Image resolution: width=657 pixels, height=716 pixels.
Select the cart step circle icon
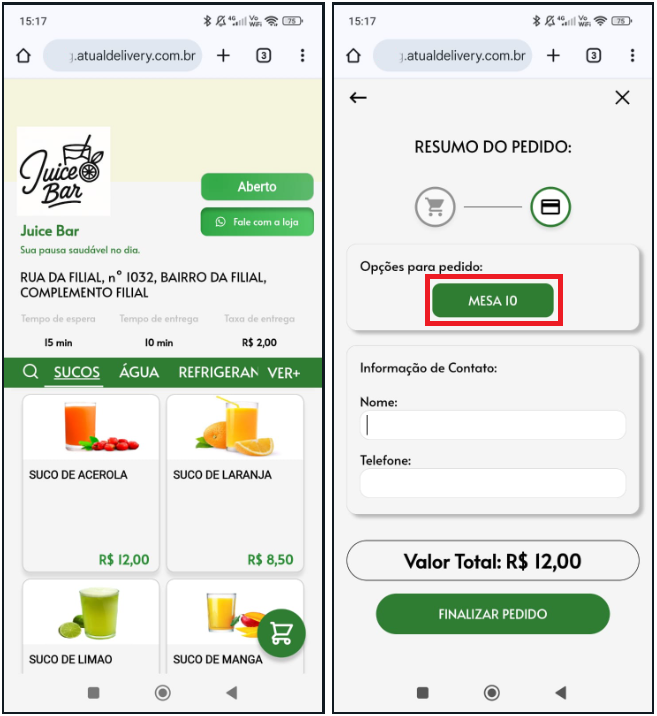[x=435, y=207]
